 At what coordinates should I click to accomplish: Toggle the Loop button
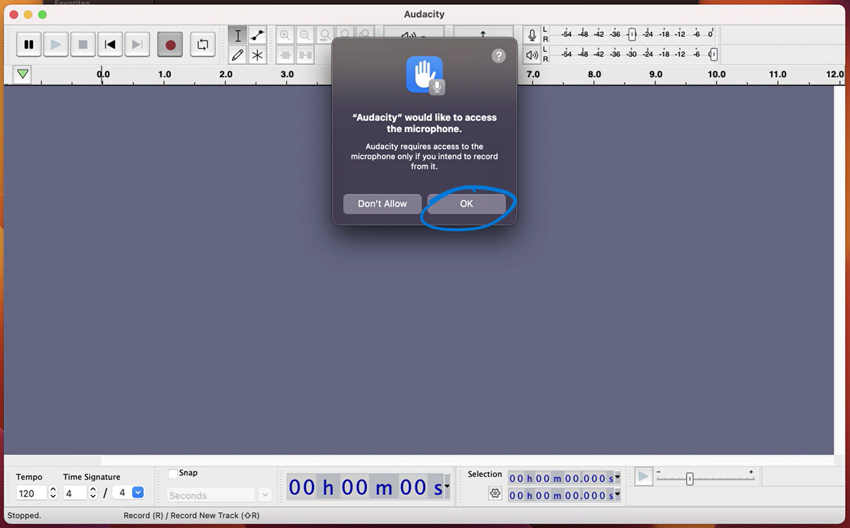(203, 44)
